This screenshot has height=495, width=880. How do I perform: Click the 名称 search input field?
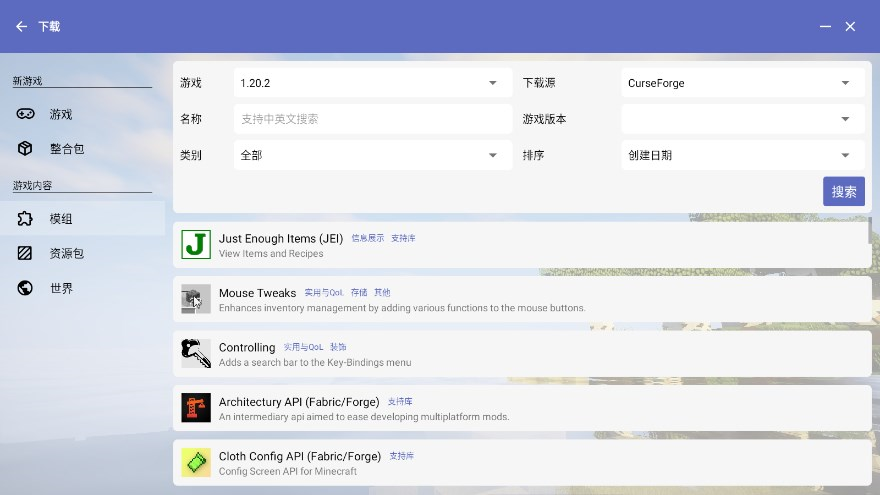372,119
